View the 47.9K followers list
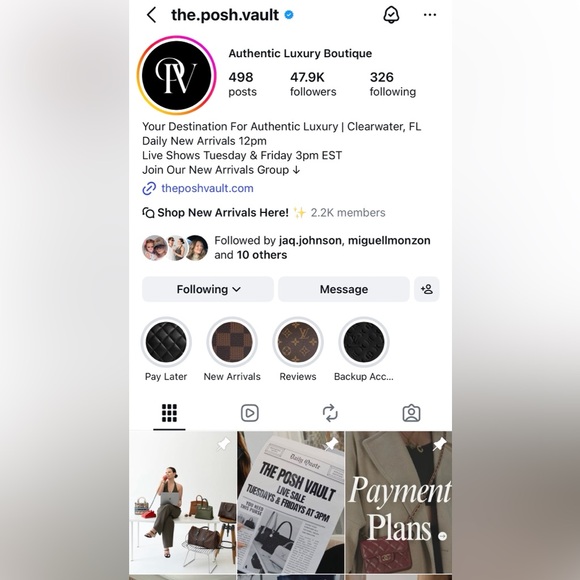The image size is (580, 580). point(313,84)
